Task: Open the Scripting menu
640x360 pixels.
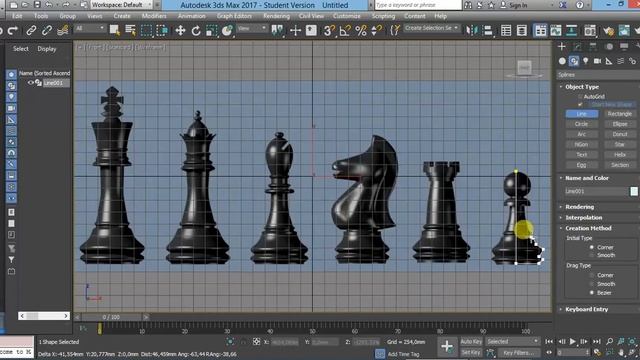Action: 383,16
